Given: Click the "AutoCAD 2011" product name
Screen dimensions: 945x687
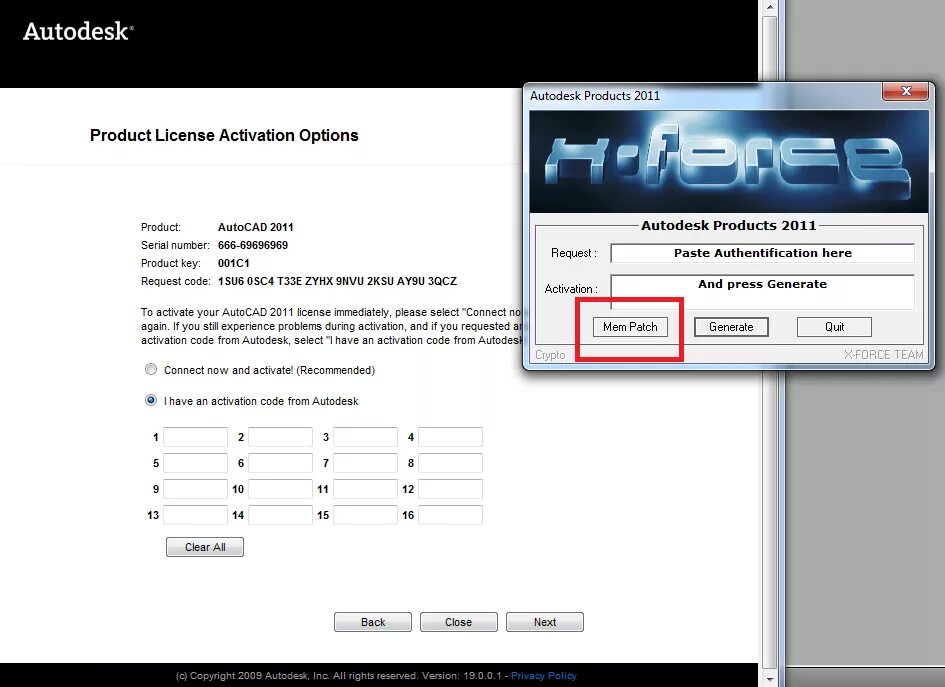Looking at the screenshot, I should [x=256, y=227].
